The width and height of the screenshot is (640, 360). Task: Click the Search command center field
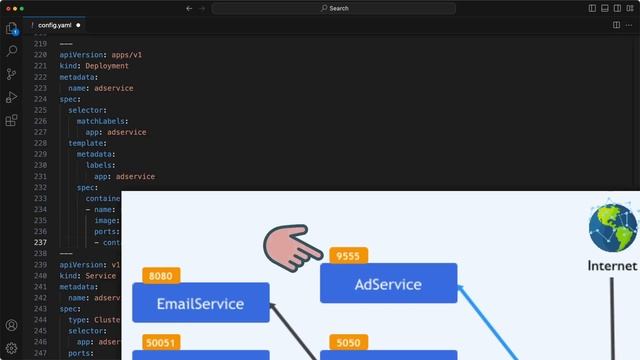[333, 8]
